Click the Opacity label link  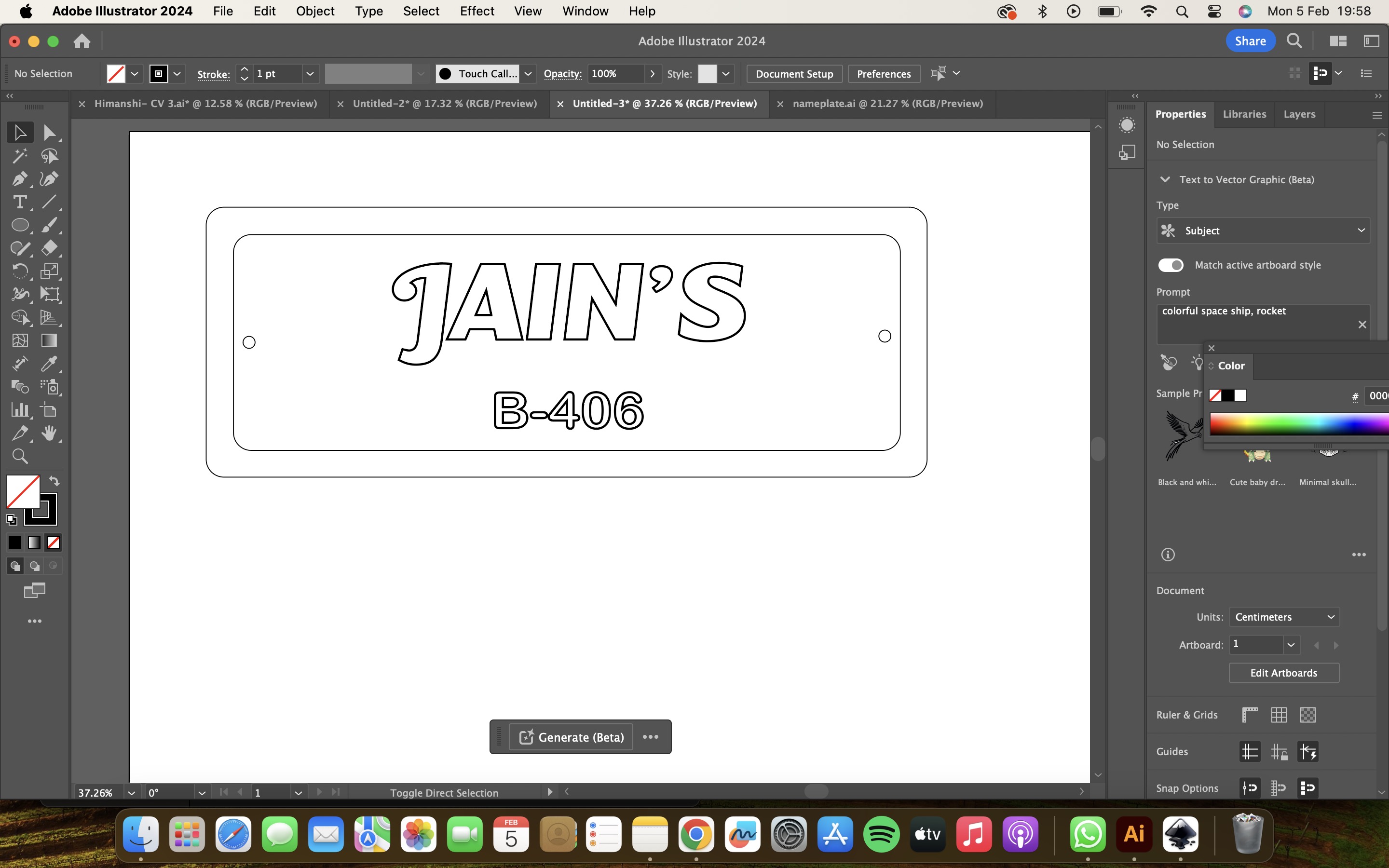[562, 74]
